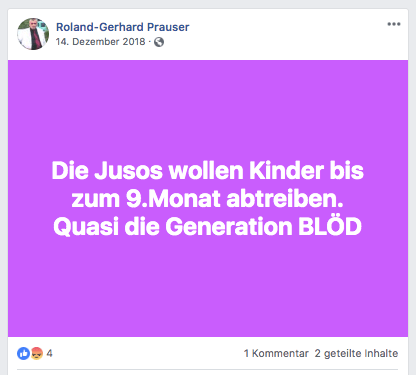Screen dimensions: 416x375
Task: Click the word 'Jusos' in the post
Action: (129, 171)
